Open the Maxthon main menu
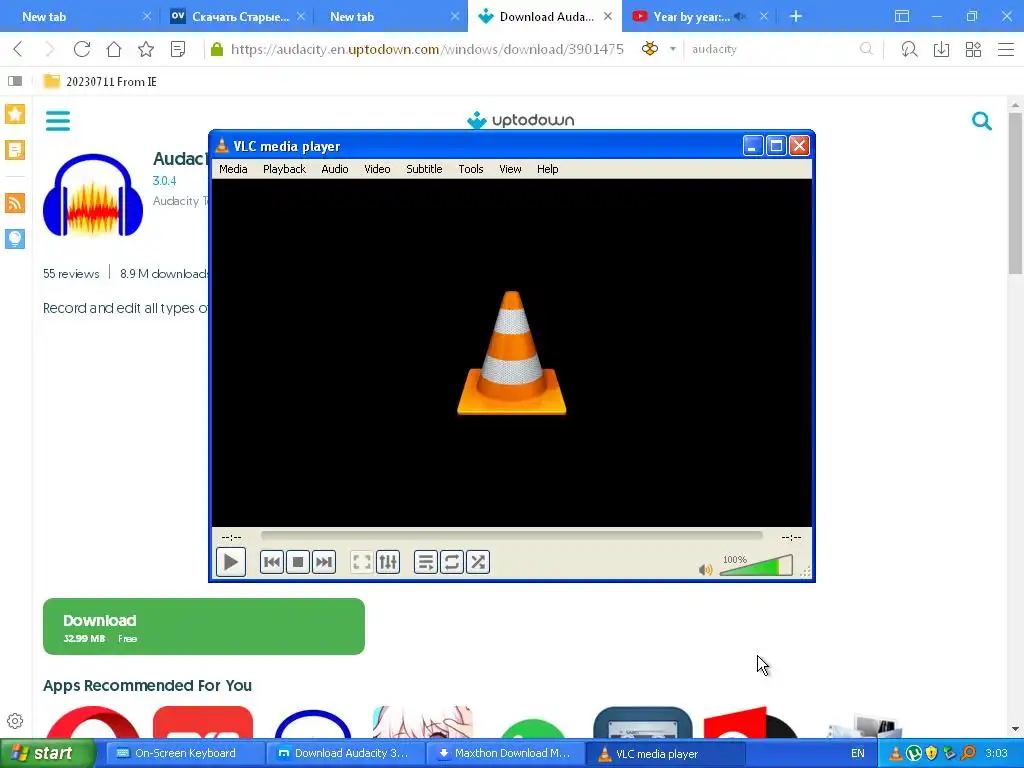This screenshot has height=768, width=1024. (1006, 49)
